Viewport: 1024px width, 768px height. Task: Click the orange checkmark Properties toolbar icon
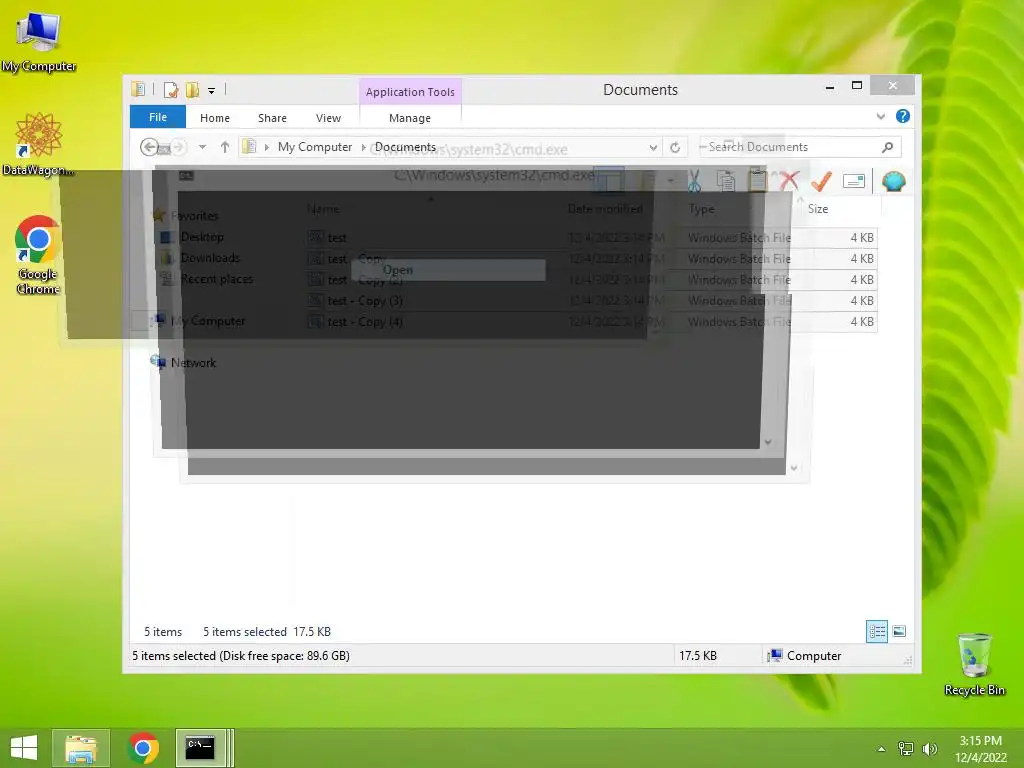point(821,181)
